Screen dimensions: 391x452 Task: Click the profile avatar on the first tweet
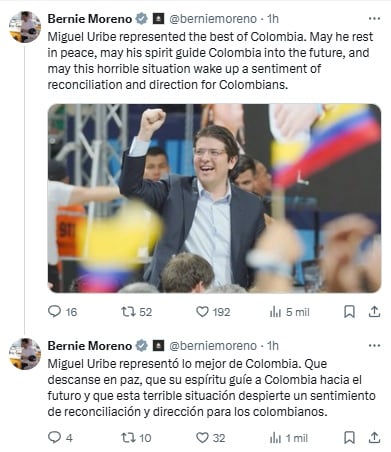pos(25,27)
